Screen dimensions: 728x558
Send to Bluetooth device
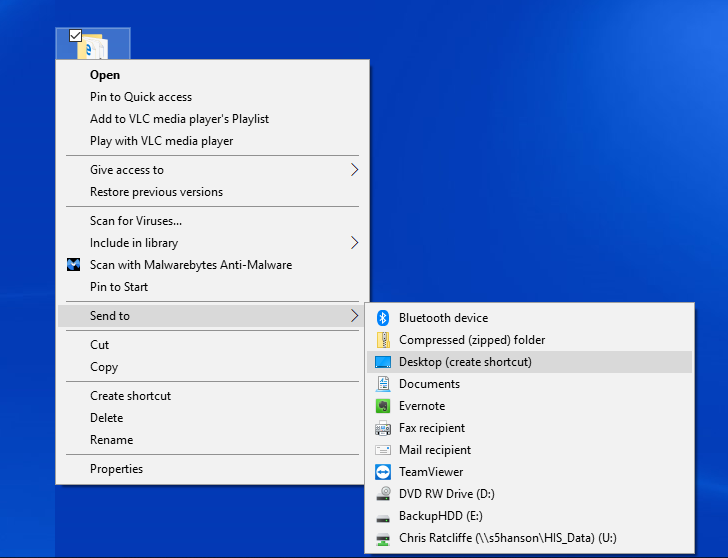click(x=530, y=318)
